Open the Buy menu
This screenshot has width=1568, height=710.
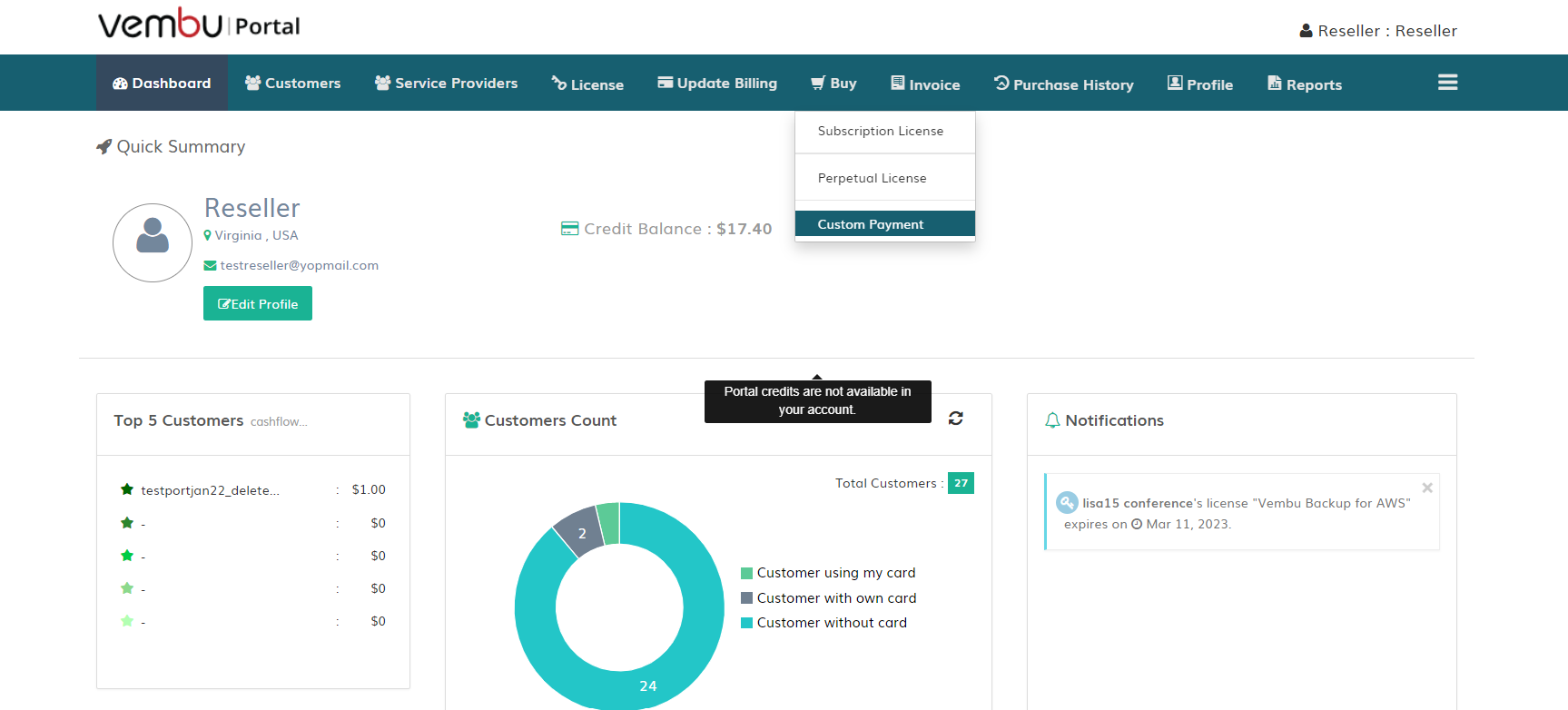click(833, 83)
